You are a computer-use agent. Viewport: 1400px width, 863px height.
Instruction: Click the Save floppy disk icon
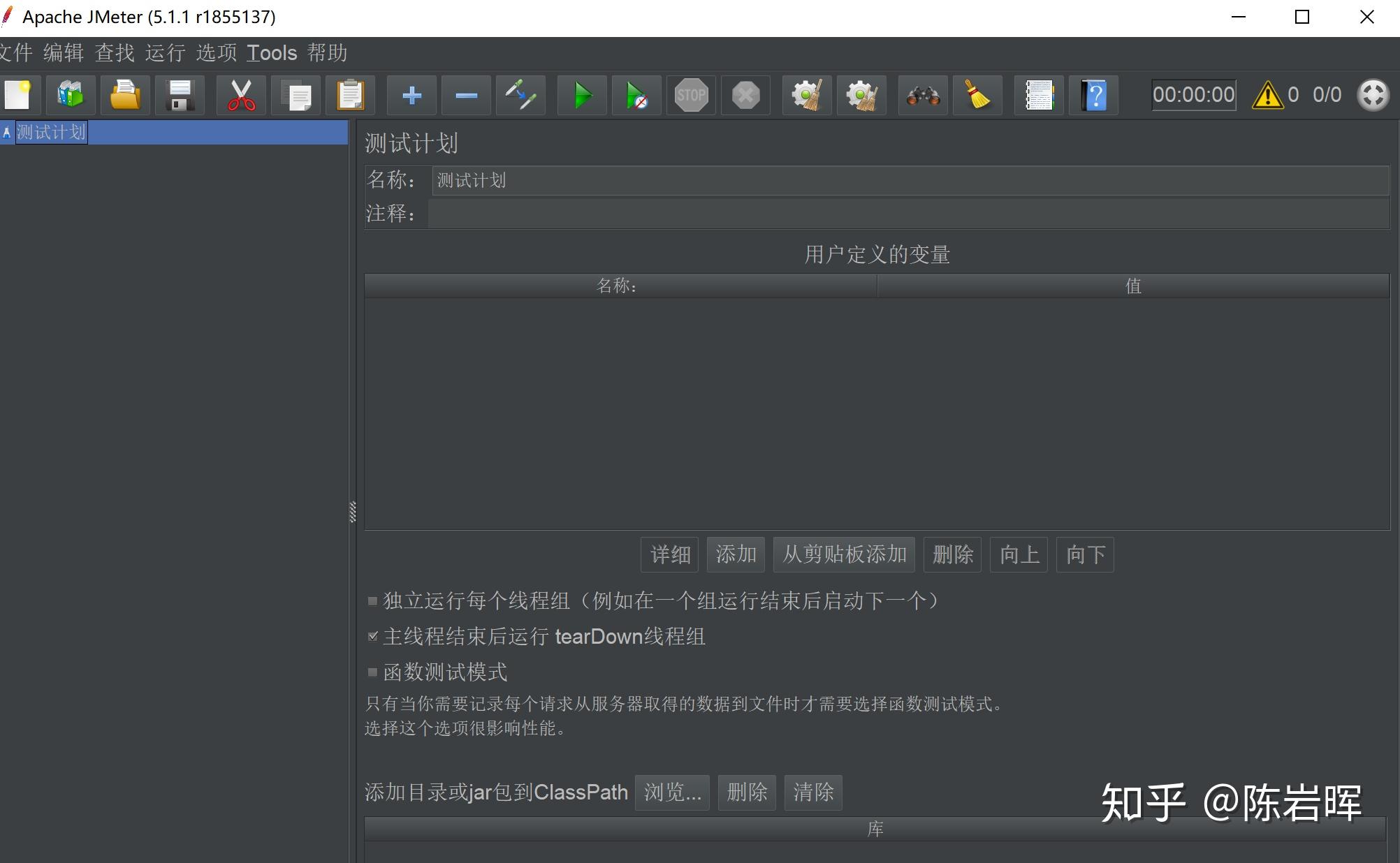(180, 95)
